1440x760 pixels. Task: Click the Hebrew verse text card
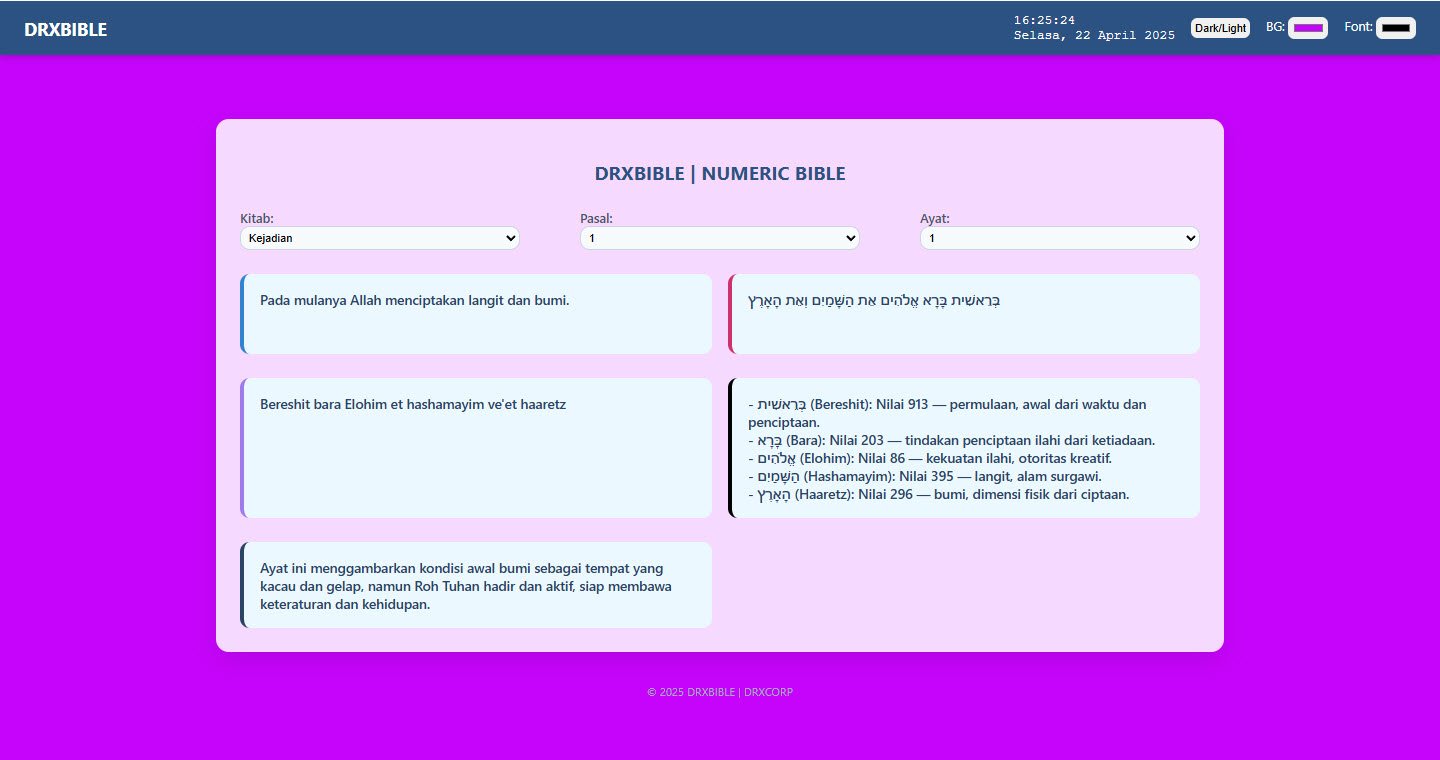point(964,314)
